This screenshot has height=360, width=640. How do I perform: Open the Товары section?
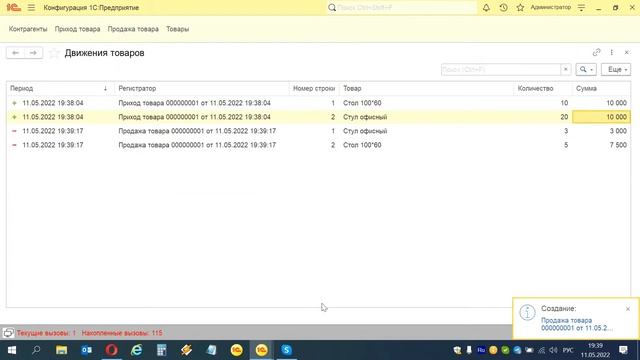(x=178, y=29)
